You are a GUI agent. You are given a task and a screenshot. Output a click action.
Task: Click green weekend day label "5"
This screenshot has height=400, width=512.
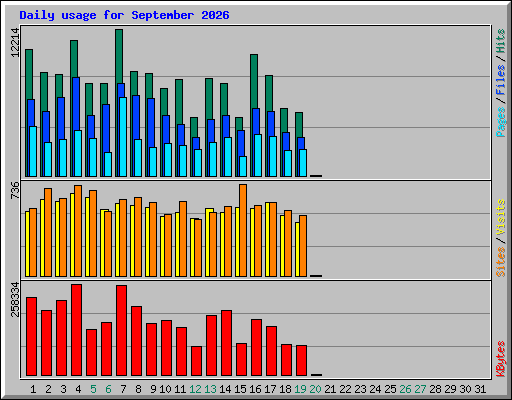tap(93, 389)
